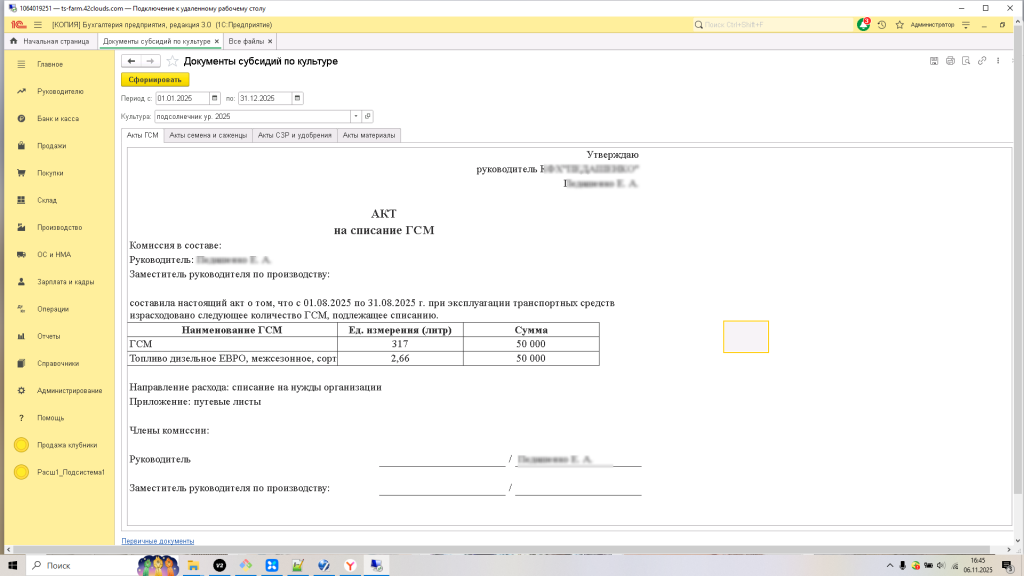This screenshot has height=576, width=1024.
Task: Get a link to this document
Action: [x=982, y=61]
